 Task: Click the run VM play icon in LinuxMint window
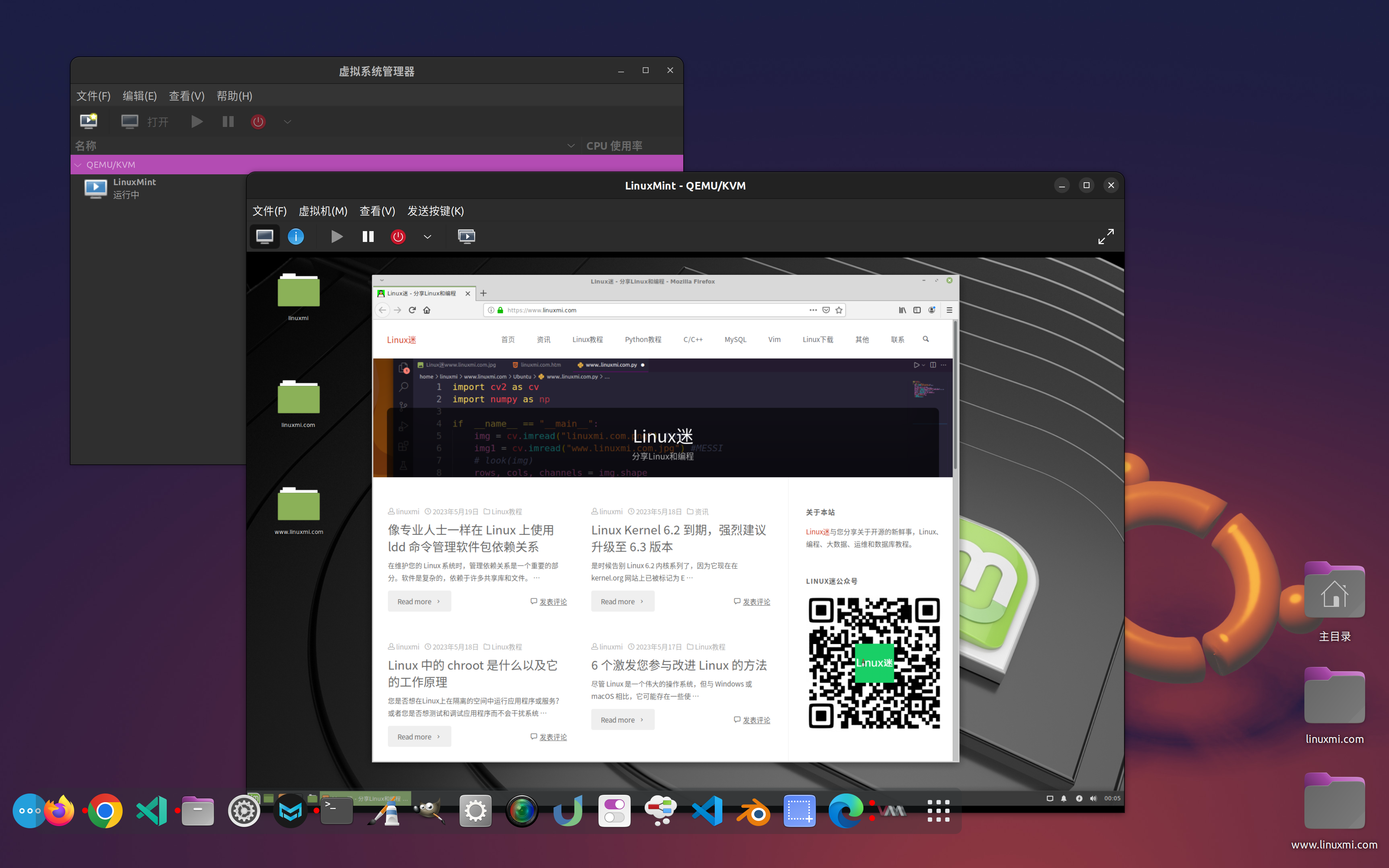(x=337, y=237)
